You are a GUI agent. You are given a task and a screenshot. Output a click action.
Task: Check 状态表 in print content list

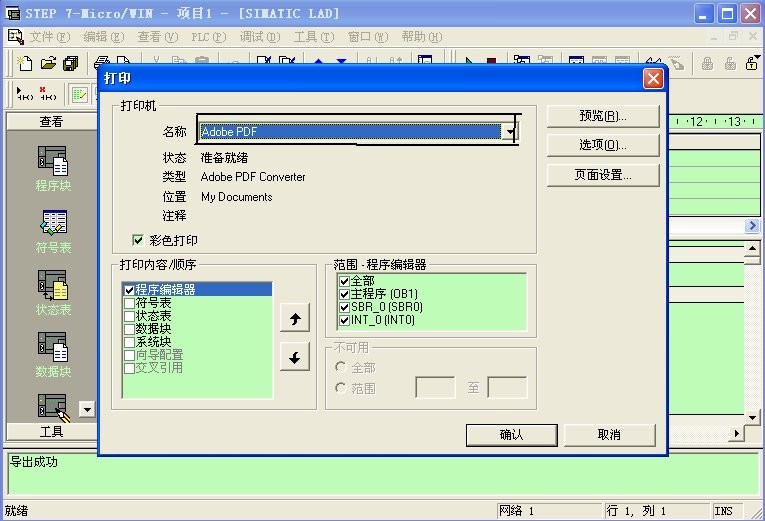click(129, 316)
